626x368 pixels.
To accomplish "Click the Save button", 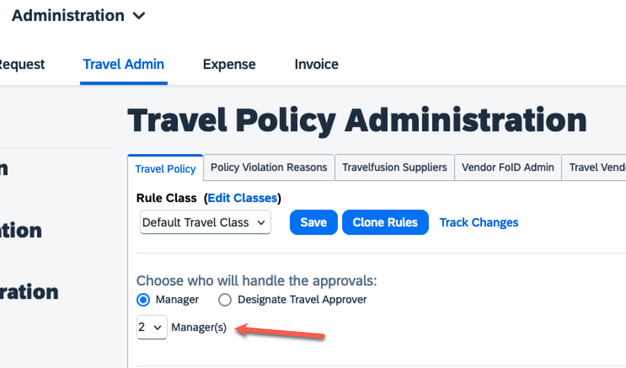I will click(313, 222).
